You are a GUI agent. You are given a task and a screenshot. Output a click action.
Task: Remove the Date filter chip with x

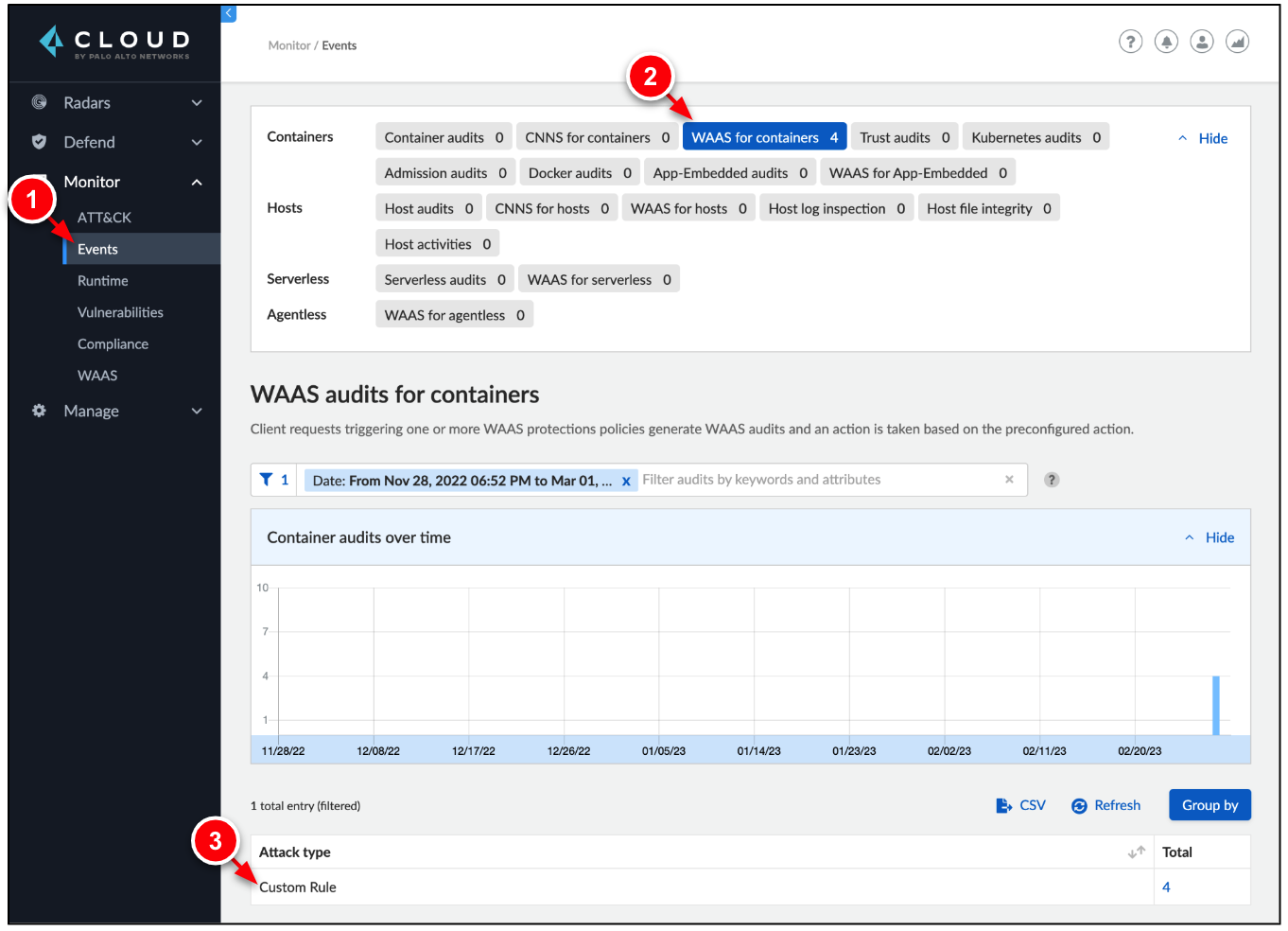626,482
